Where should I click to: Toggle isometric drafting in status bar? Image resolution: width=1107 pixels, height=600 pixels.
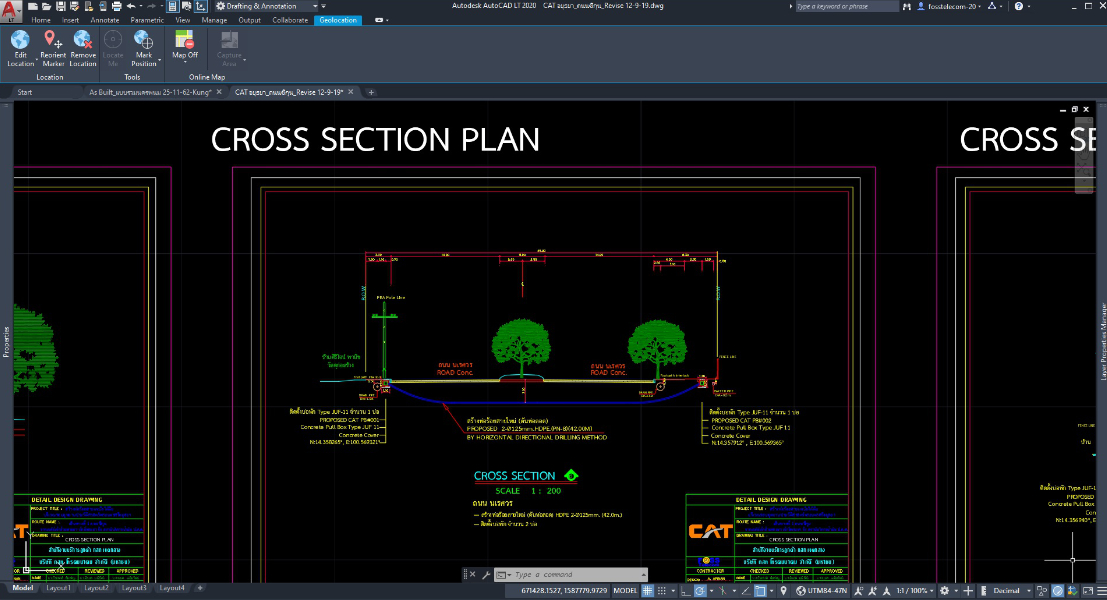[x=722, y=591]
